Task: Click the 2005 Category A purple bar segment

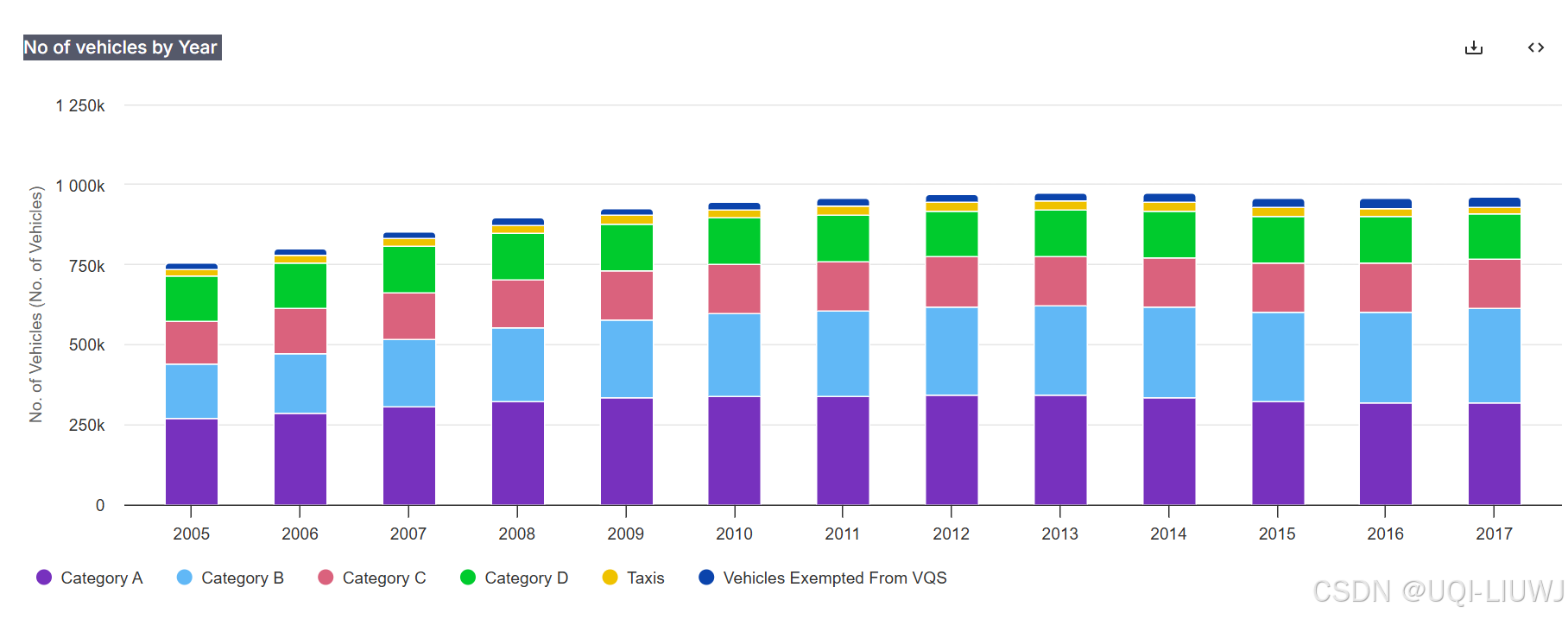Action: (x=192, y=461)
